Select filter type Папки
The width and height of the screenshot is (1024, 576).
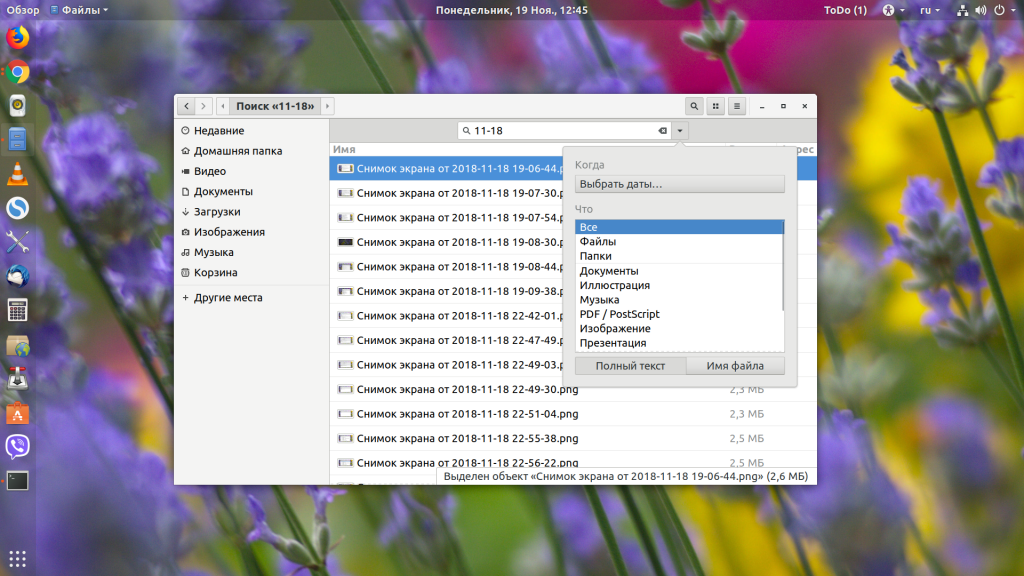pyautogui.click(x=679, y=256)
